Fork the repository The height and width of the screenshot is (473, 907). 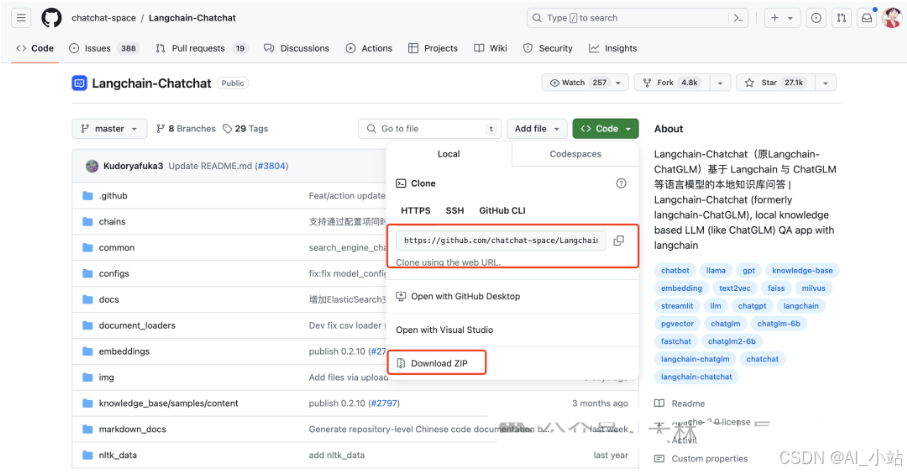(x=672, y=83)
